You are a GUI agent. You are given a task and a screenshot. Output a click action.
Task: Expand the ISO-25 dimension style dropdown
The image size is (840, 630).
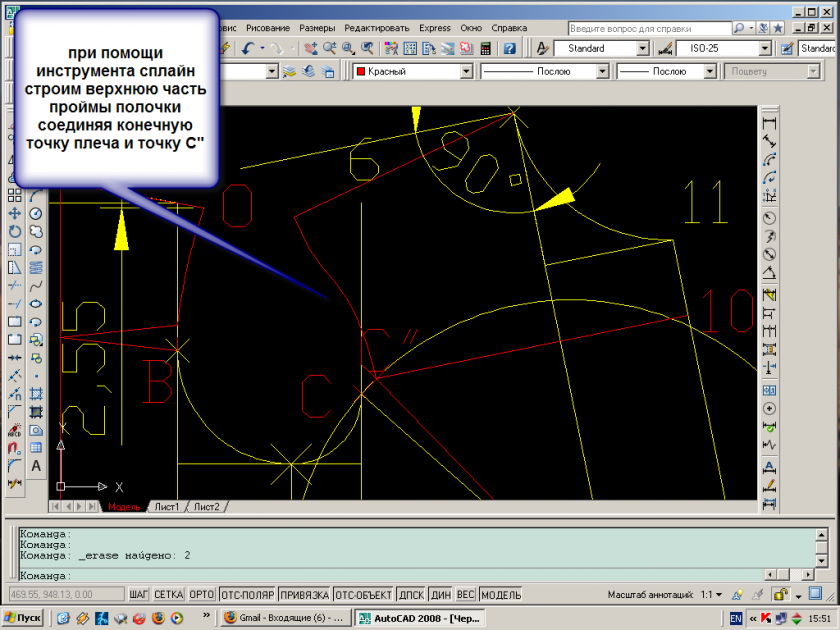[766, 49]
